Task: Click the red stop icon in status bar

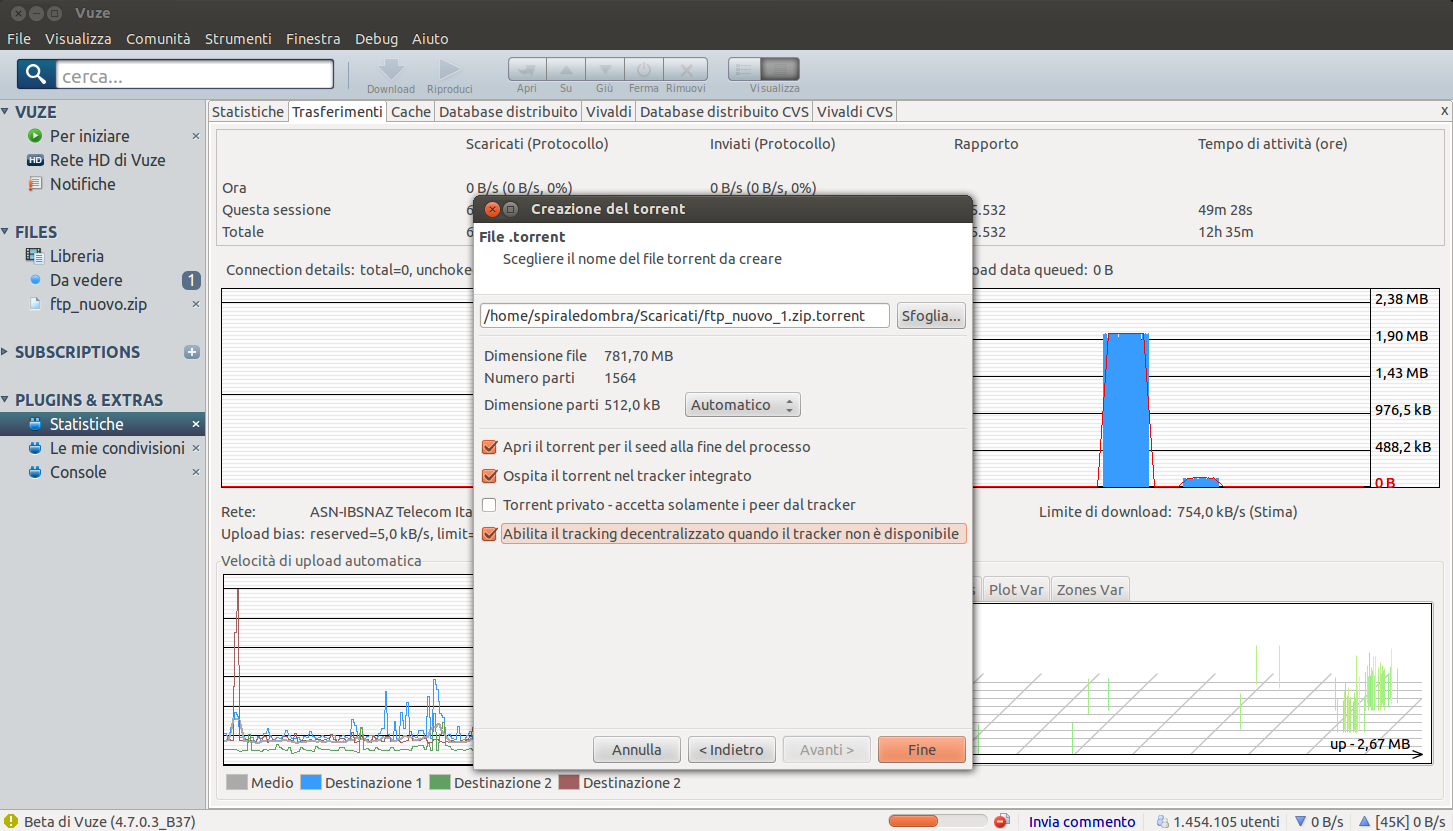Action: point(1001,821)
